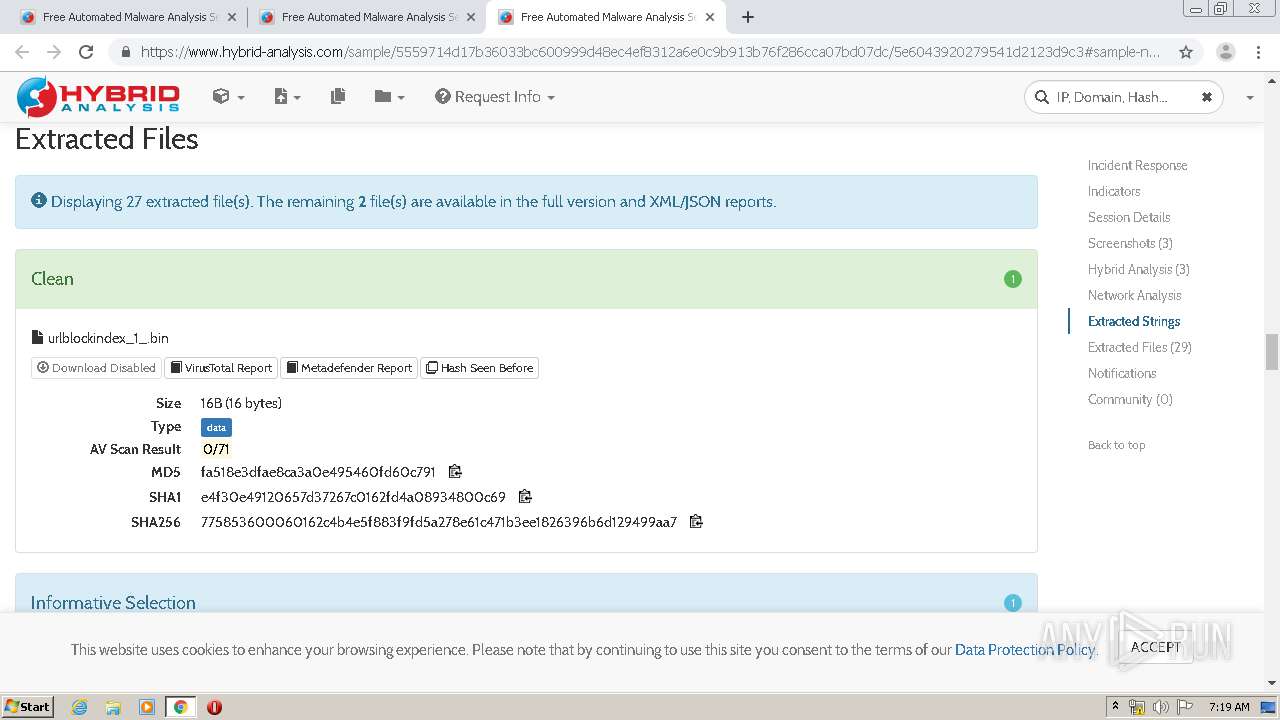1280x720 pixels.
Task: Go to Incident Response section
Action: (x=1137, y=165)
